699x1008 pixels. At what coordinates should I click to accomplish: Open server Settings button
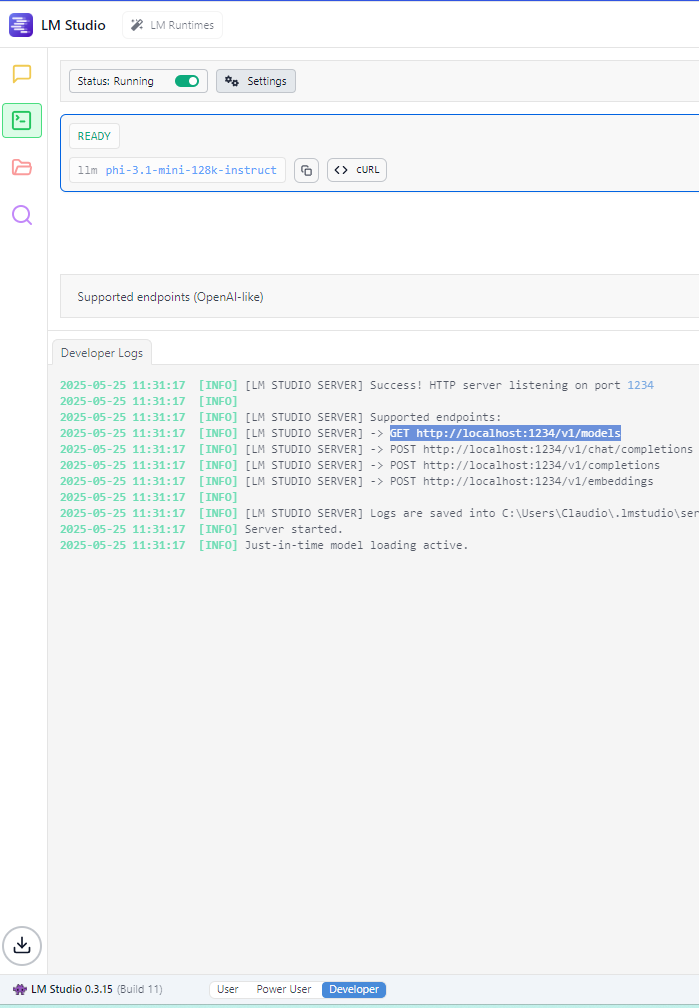(x=256, y=81)
